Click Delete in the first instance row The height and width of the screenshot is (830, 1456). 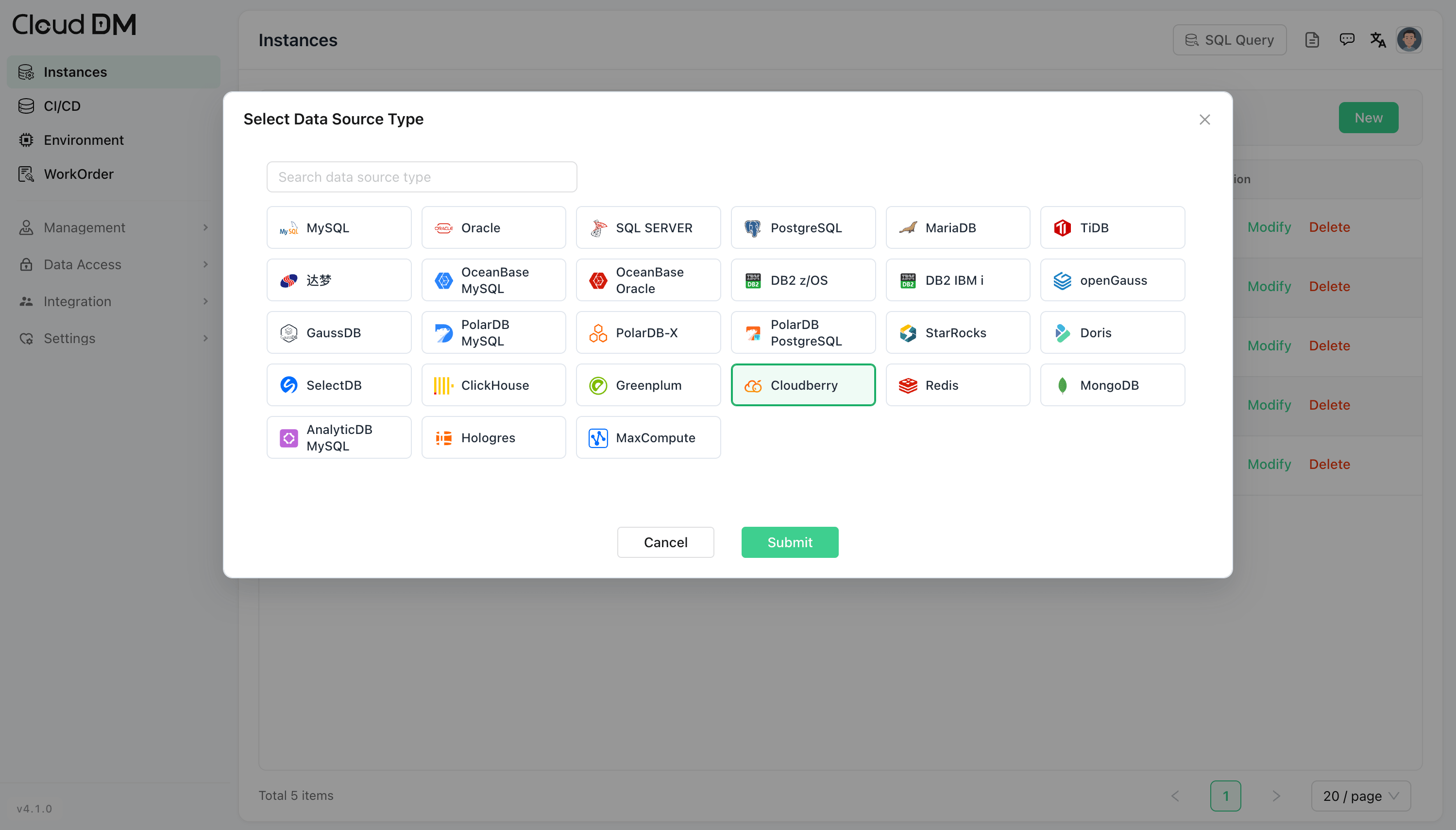coord(1330,227)
